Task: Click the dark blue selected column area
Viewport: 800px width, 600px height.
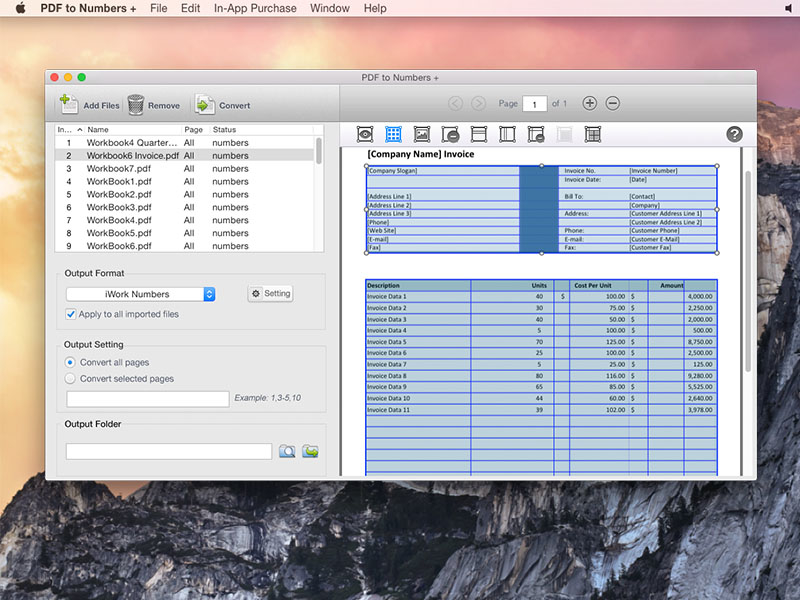Action: click(539, 209)
